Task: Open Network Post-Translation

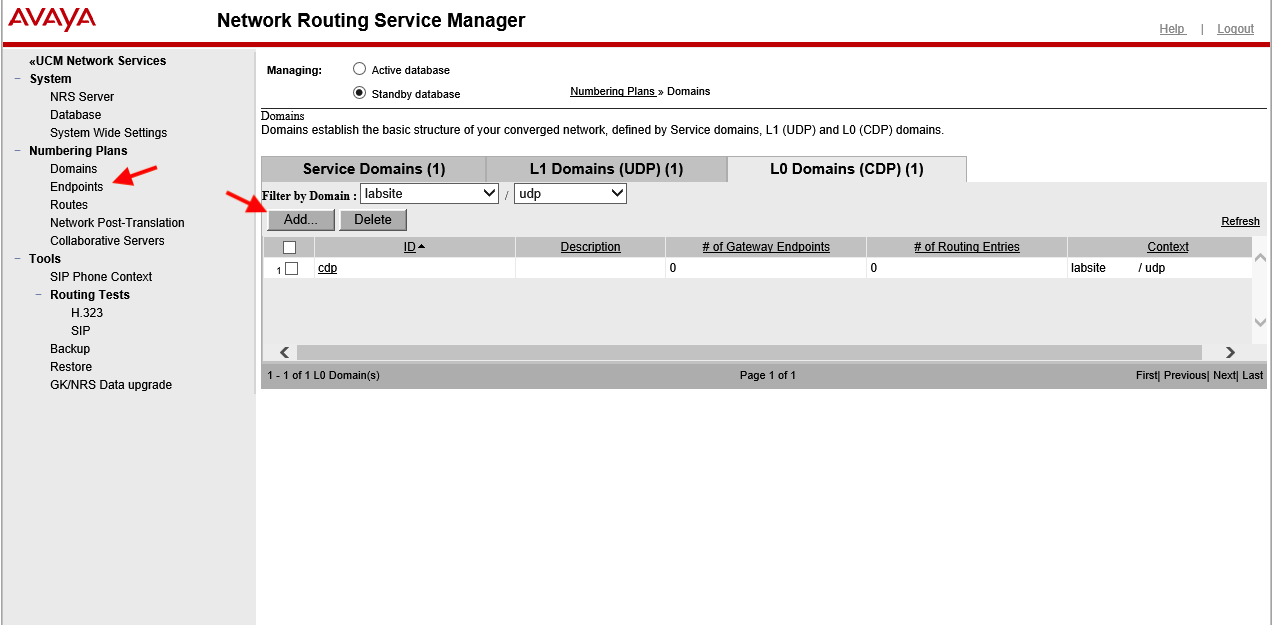Action: point(118,223)
